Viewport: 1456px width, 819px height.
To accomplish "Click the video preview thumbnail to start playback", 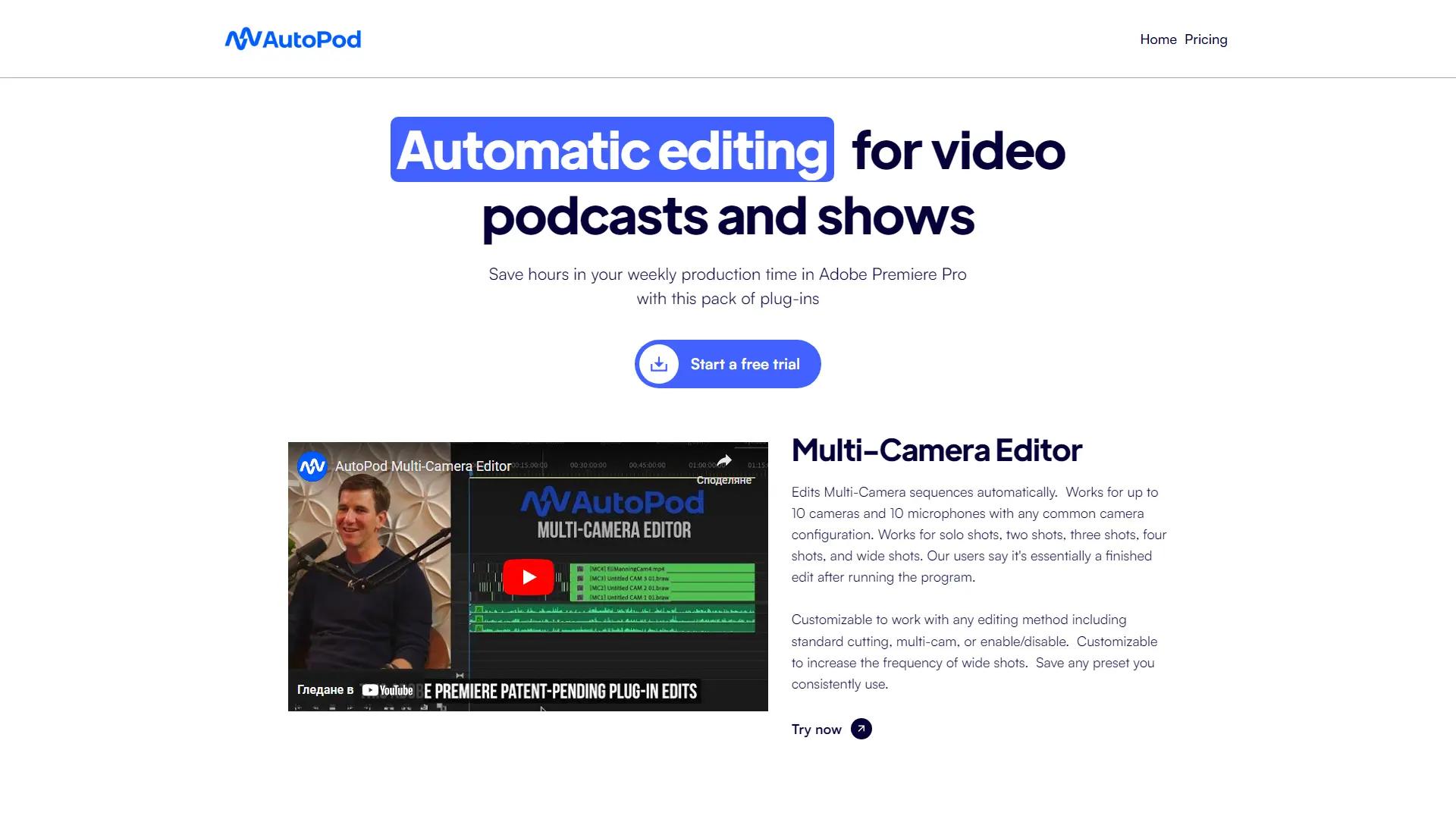I will (528, 576).
